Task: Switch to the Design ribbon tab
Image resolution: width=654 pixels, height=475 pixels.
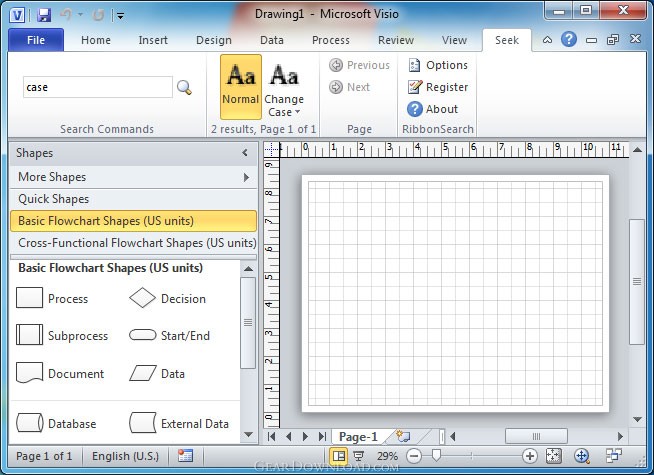Action: click(x=214, y=40)
